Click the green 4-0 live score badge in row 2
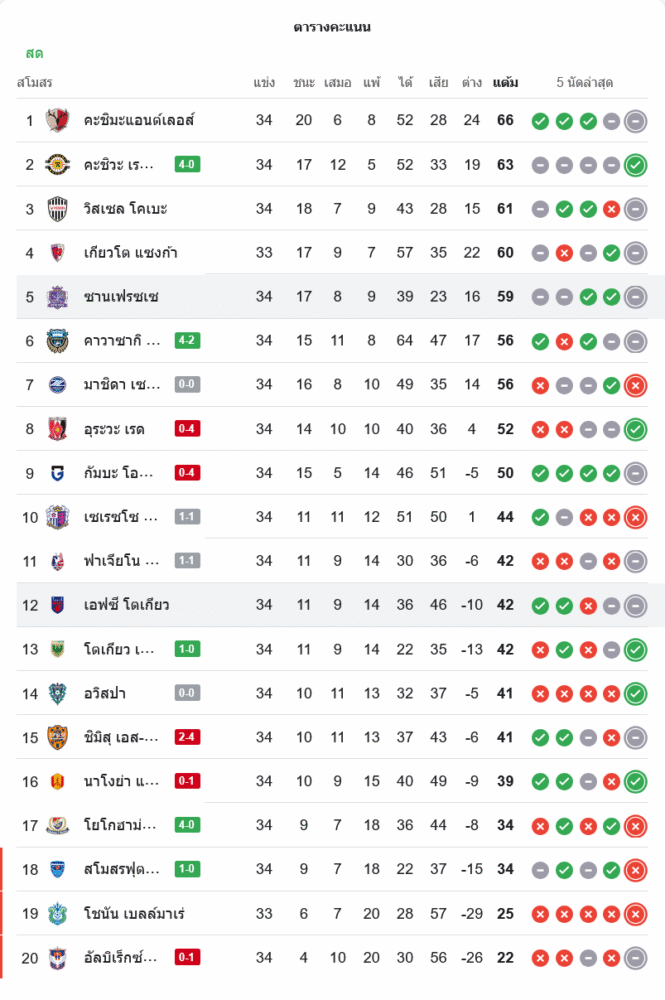Image resolution: width=665 pixels, height=1000 pixels. tap(187, 165)
